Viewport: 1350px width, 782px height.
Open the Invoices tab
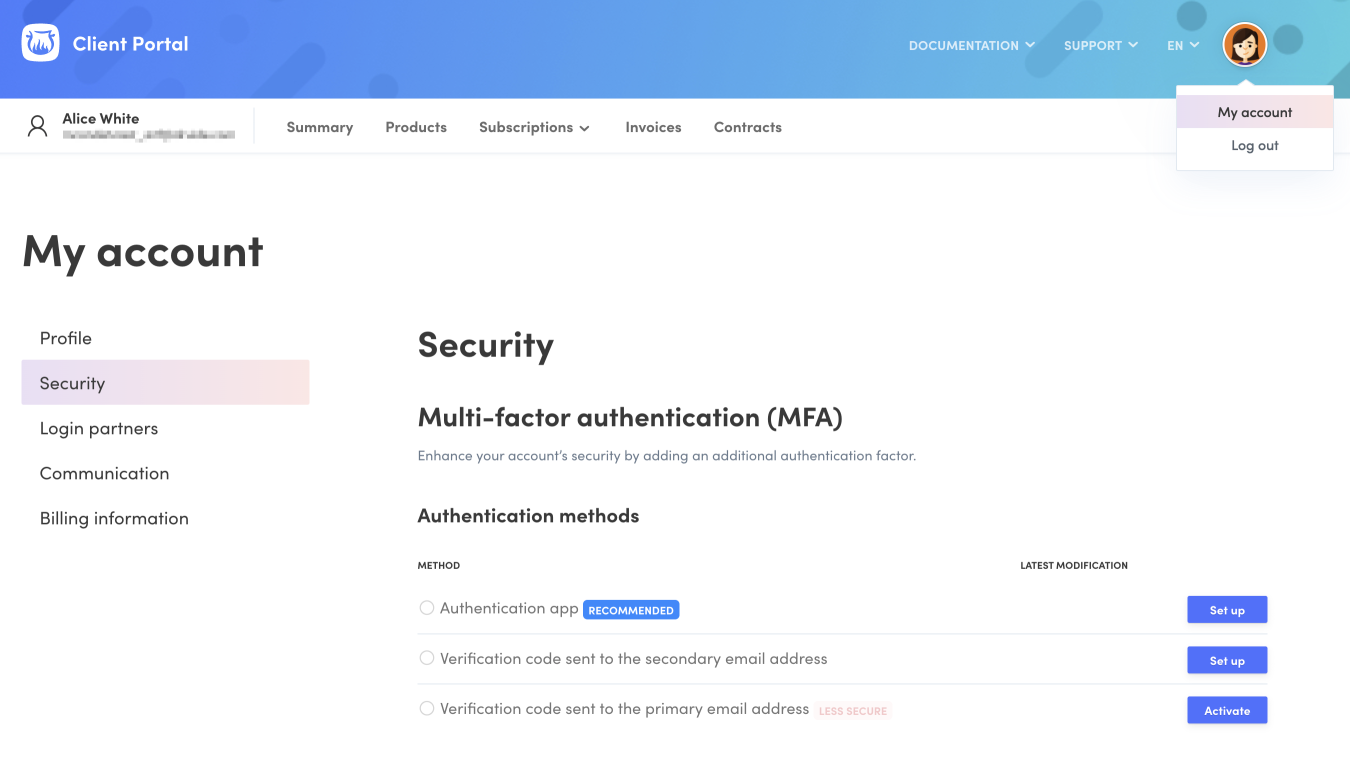click(653, 127)
